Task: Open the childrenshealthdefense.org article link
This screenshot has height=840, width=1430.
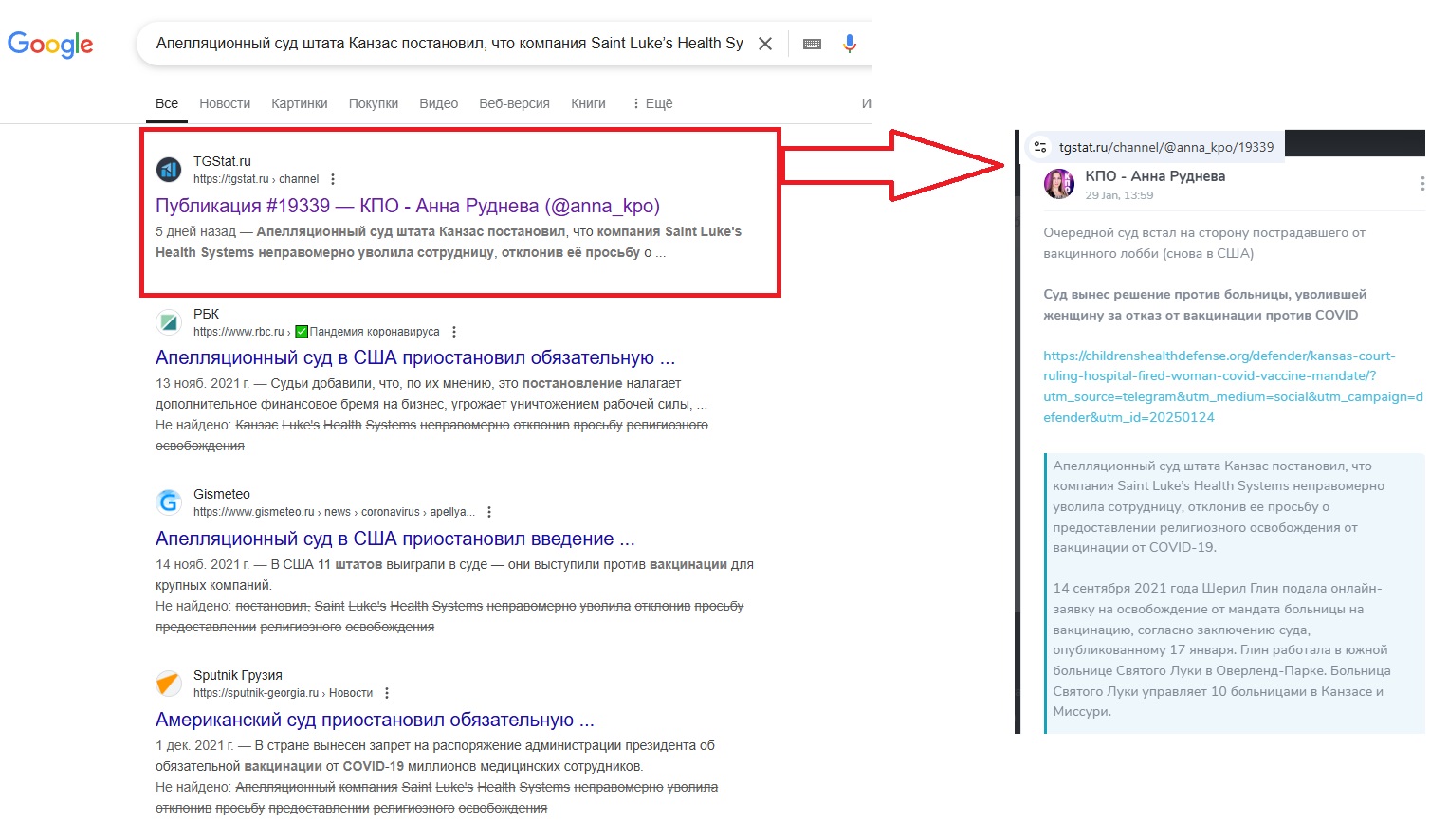Action: pos(1233,387)
